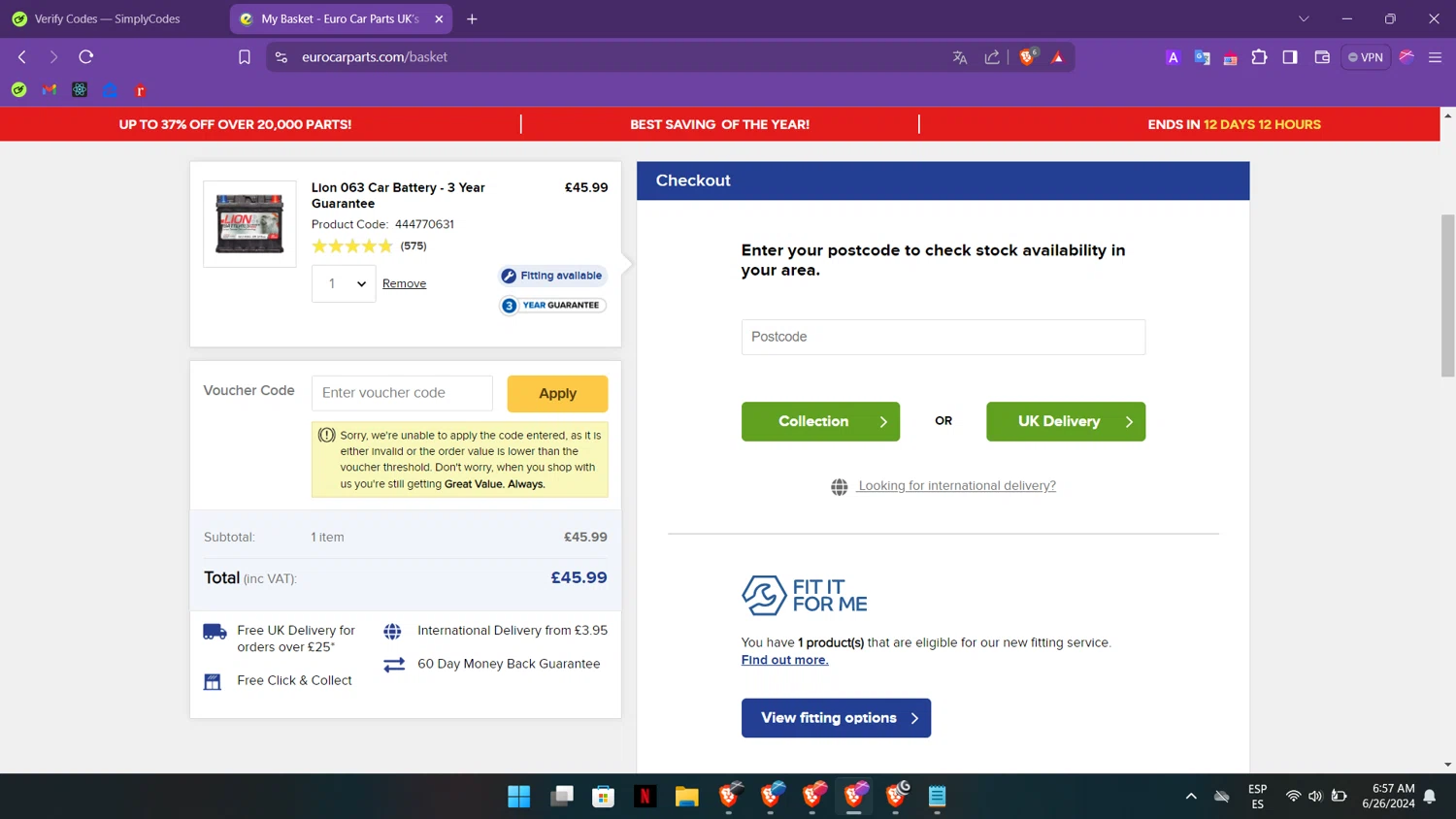Open the SimplyCodes bookmark in bookmarks bar
This screenshot has width=1456, height=819.
pos(18,90)
